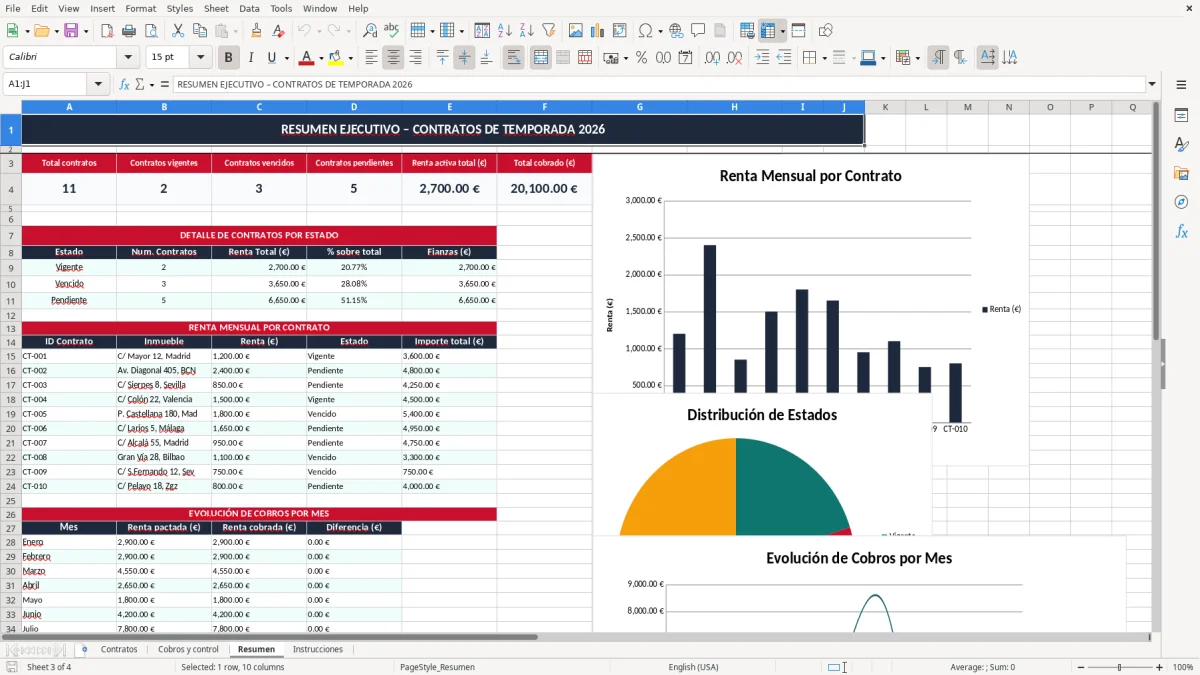
Task: Open the font color dropdown arrow
Action: (x=320, y=58)
